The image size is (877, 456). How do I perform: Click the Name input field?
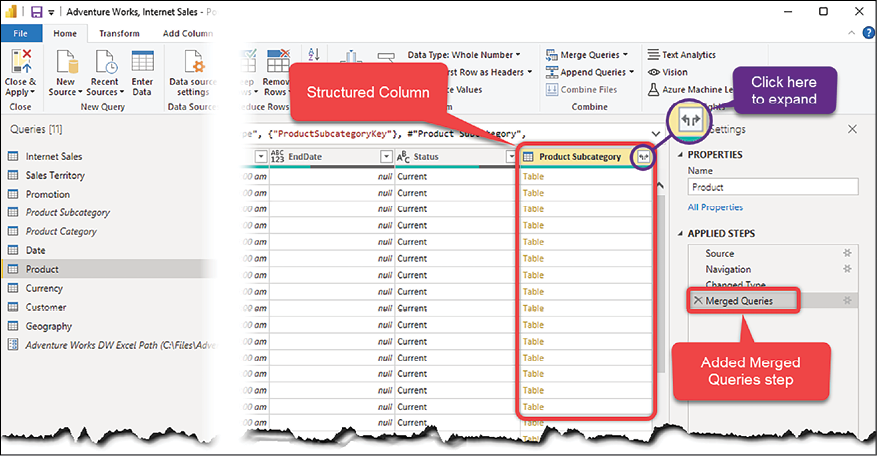coord(772,187)
